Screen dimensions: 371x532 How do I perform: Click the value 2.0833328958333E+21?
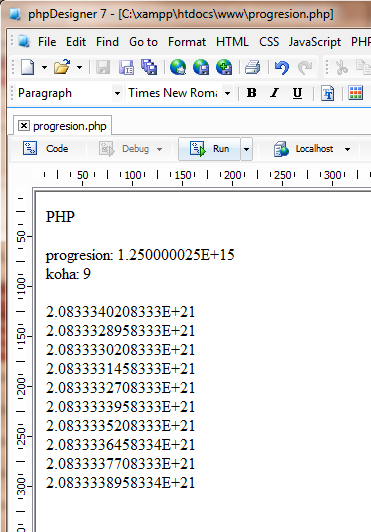(120, 331)
